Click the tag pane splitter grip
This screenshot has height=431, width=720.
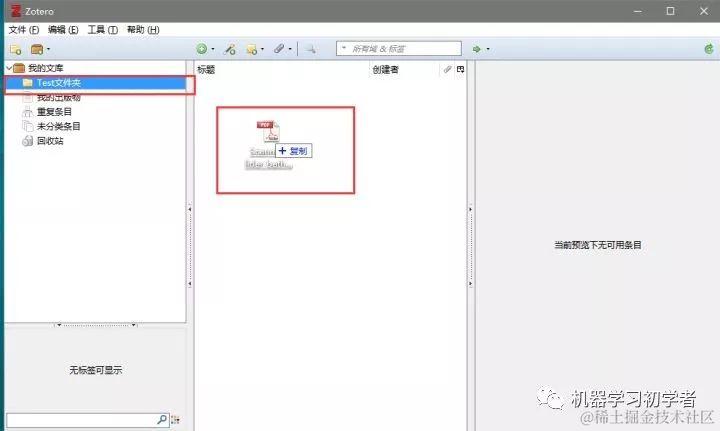pos(96,325)
